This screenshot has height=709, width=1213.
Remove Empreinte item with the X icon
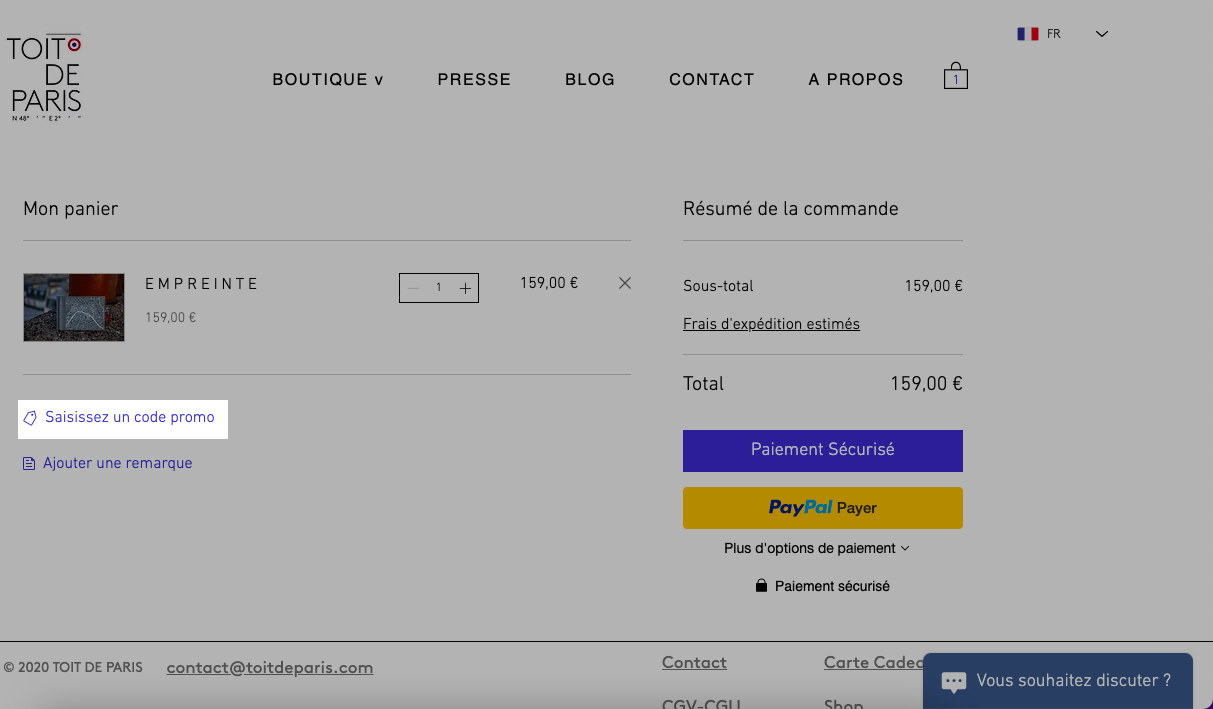pyautogui.click(x=625, y=283)
